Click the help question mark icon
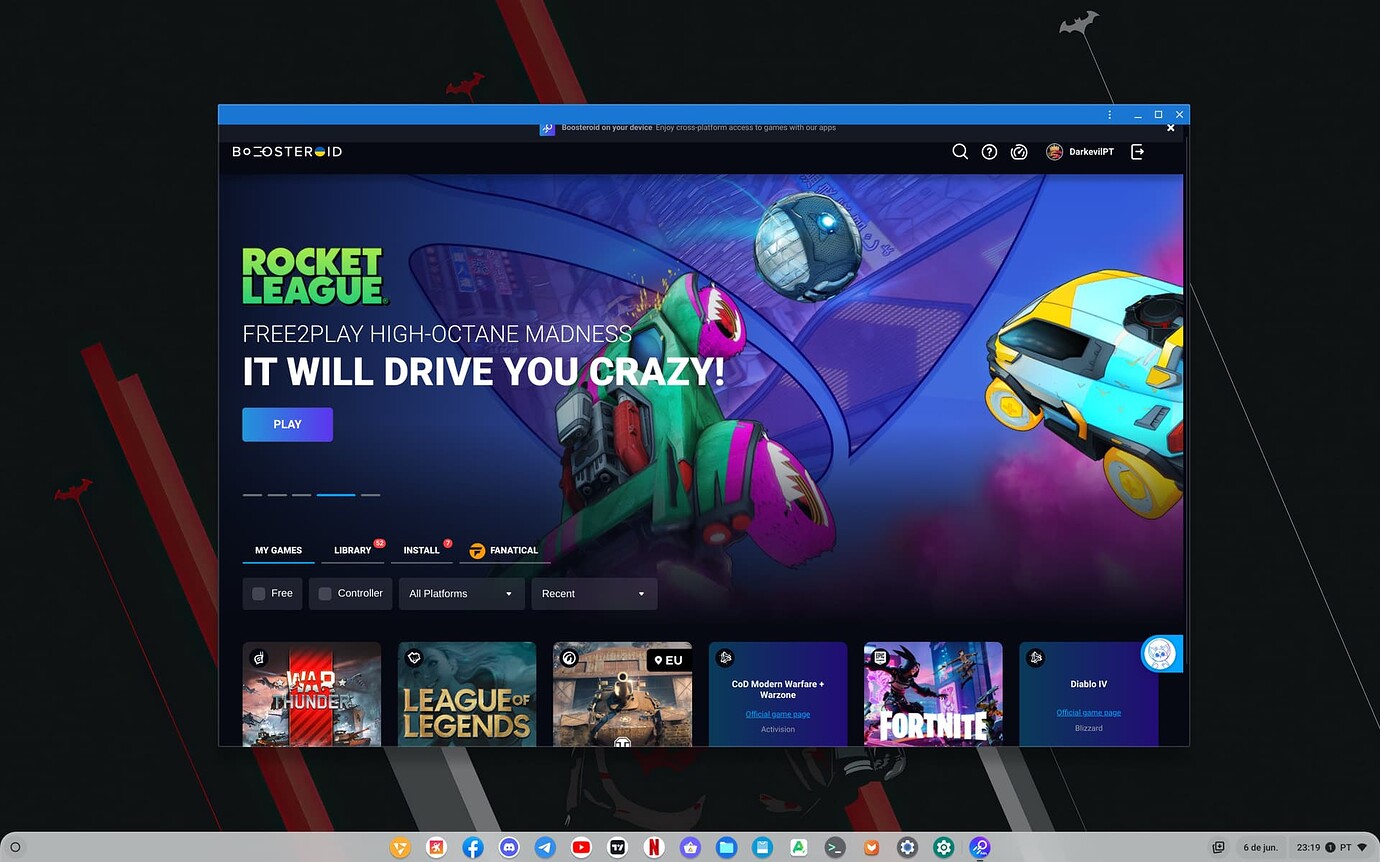This screenshot has height=862, width=1380. pyautogui.click(x=989, y=152)
